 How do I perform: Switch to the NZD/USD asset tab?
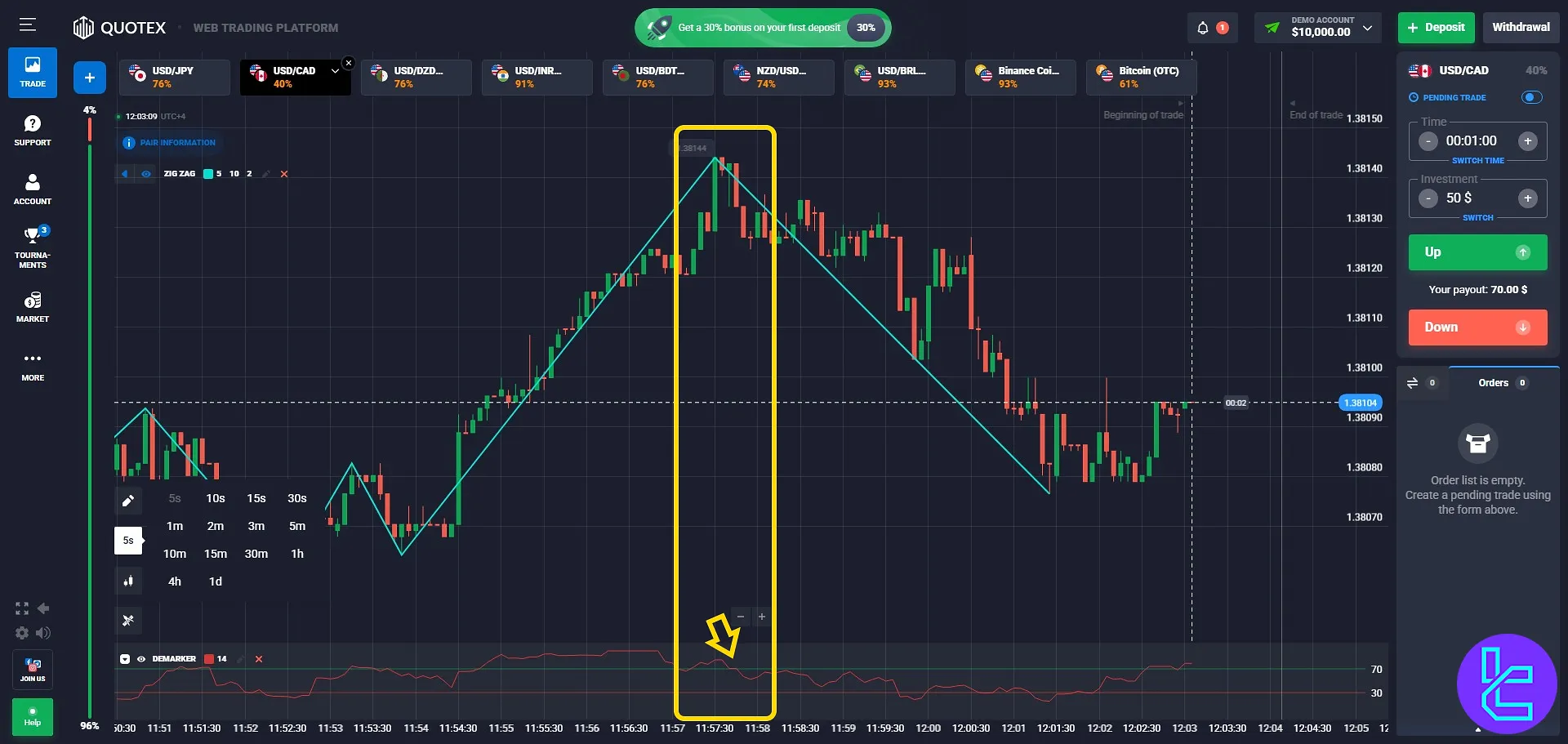779,78
